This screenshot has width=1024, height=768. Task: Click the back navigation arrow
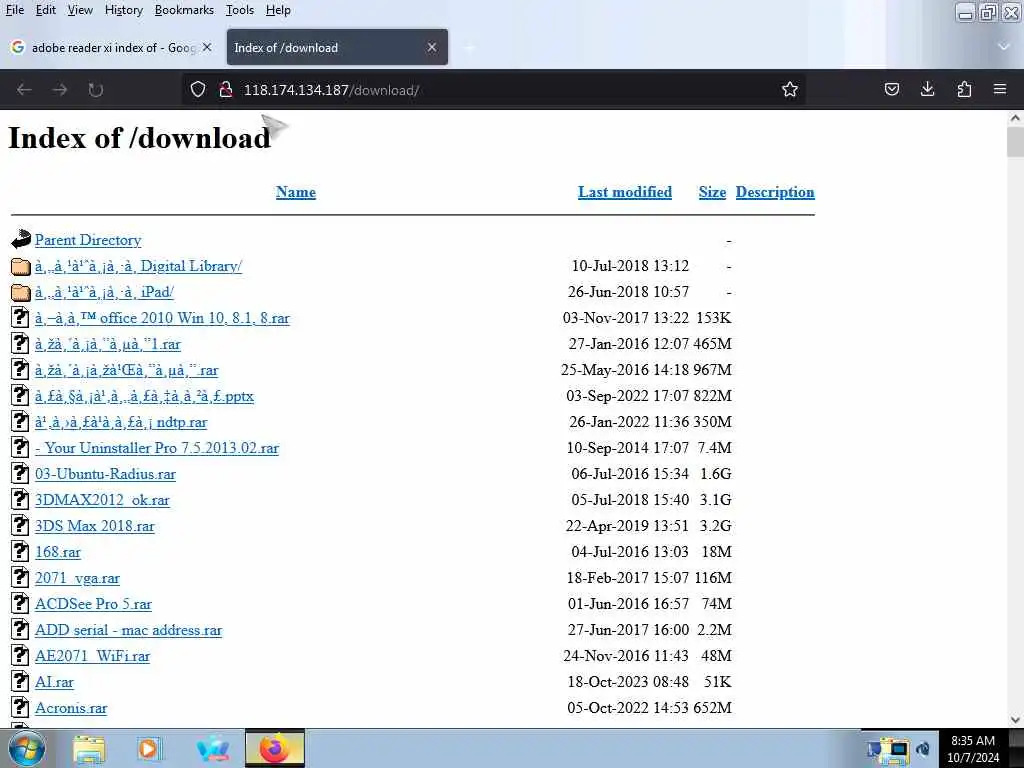click(24, 89)
